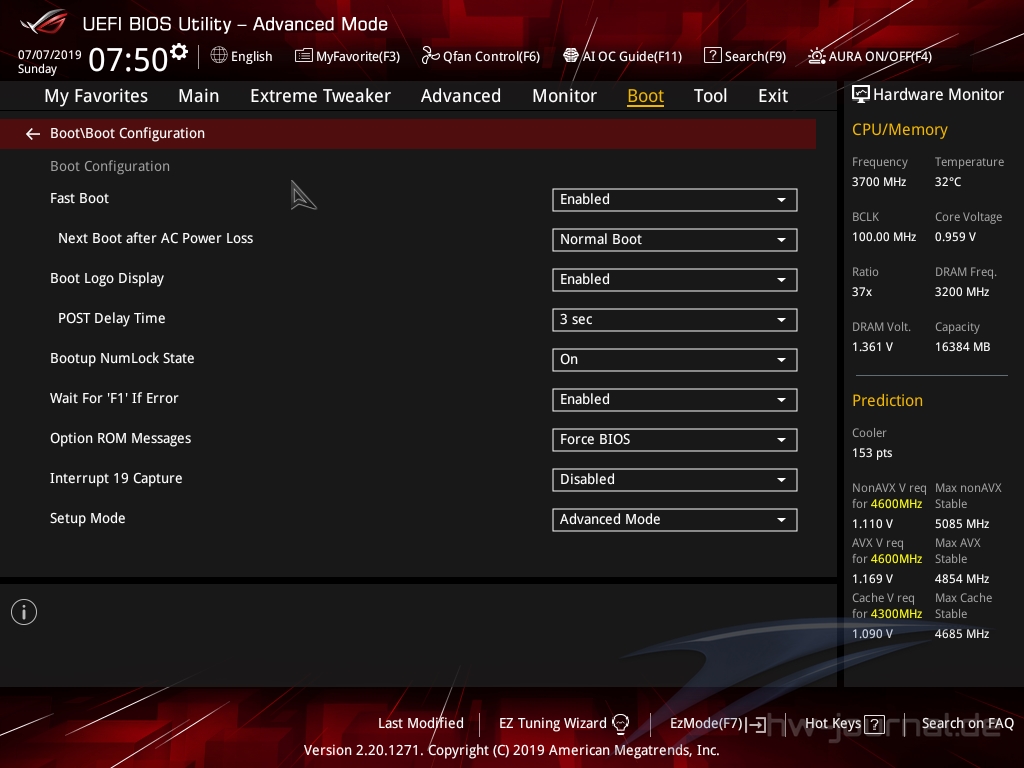Click Boot\Boot Configuration breadcrumb

pyautogui.click(x=127, y=133)
